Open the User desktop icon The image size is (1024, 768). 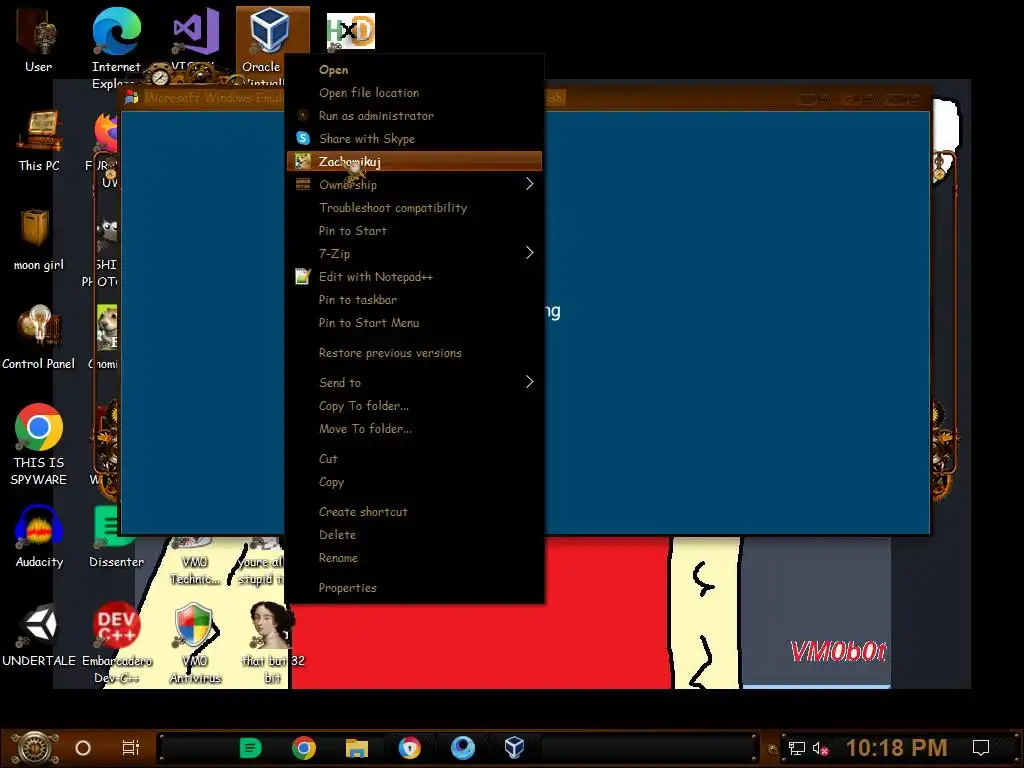click(x=38, y=40)
